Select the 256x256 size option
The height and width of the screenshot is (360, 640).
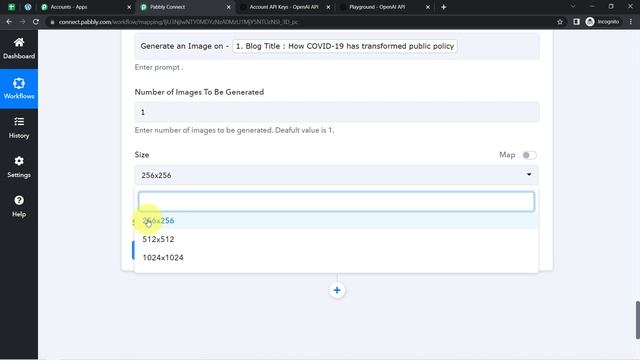[336, 221]
